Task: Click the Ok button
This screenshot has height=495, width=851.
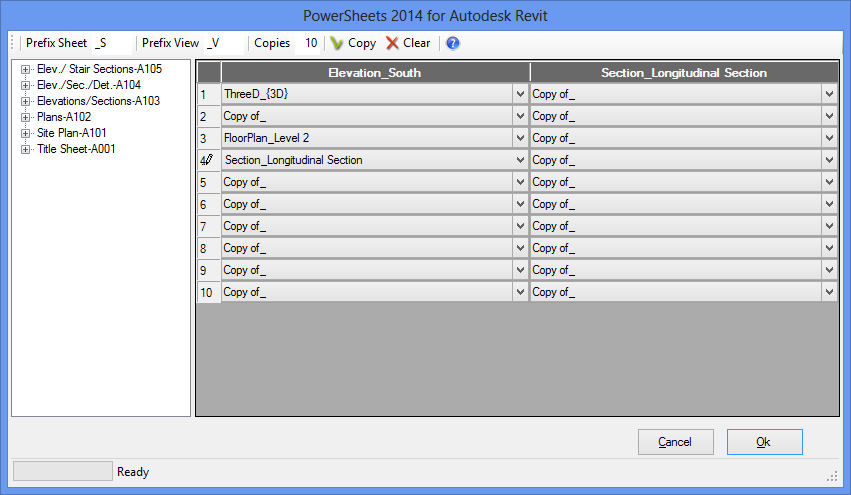Action: coord(765,442)
